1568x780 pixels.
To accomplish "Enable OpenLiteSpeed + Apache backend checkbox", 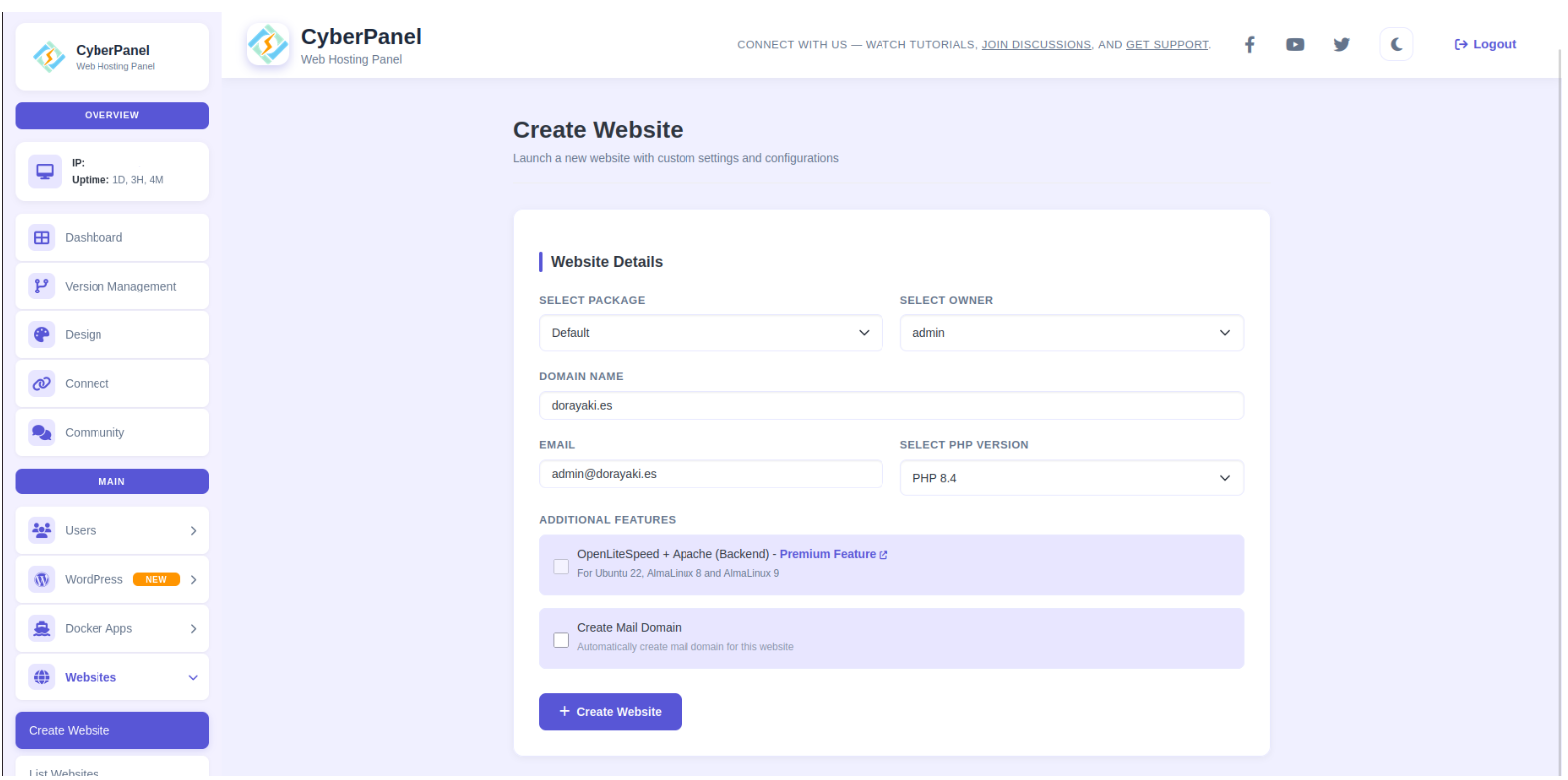I will [x=561, y=566].
